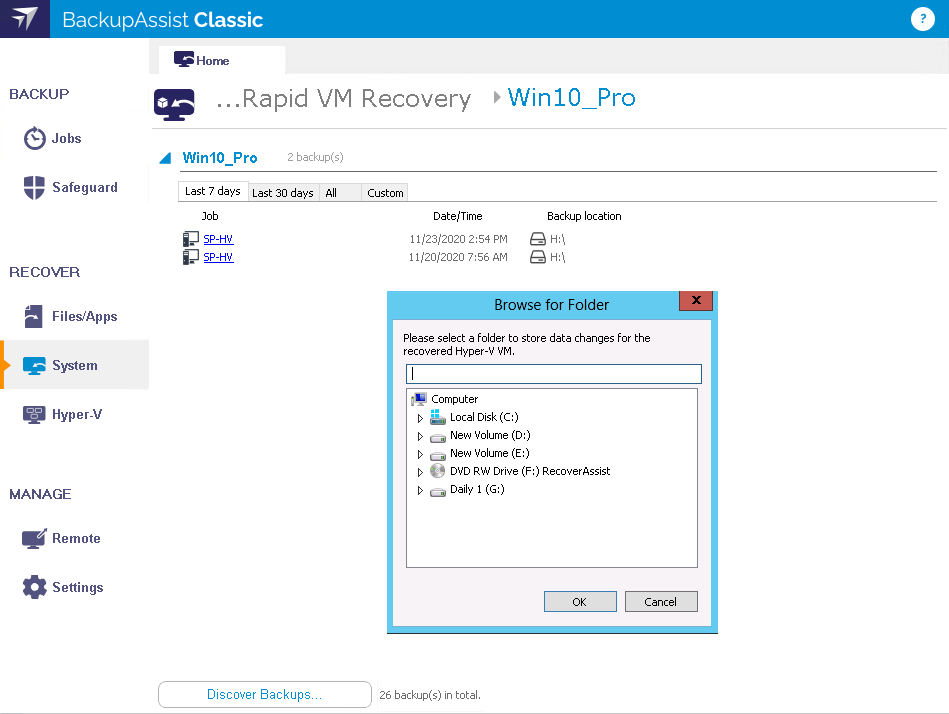Screen dimensions: 949x714
Task: Collapse the Win10_Pro backup group
Action: 165,159
